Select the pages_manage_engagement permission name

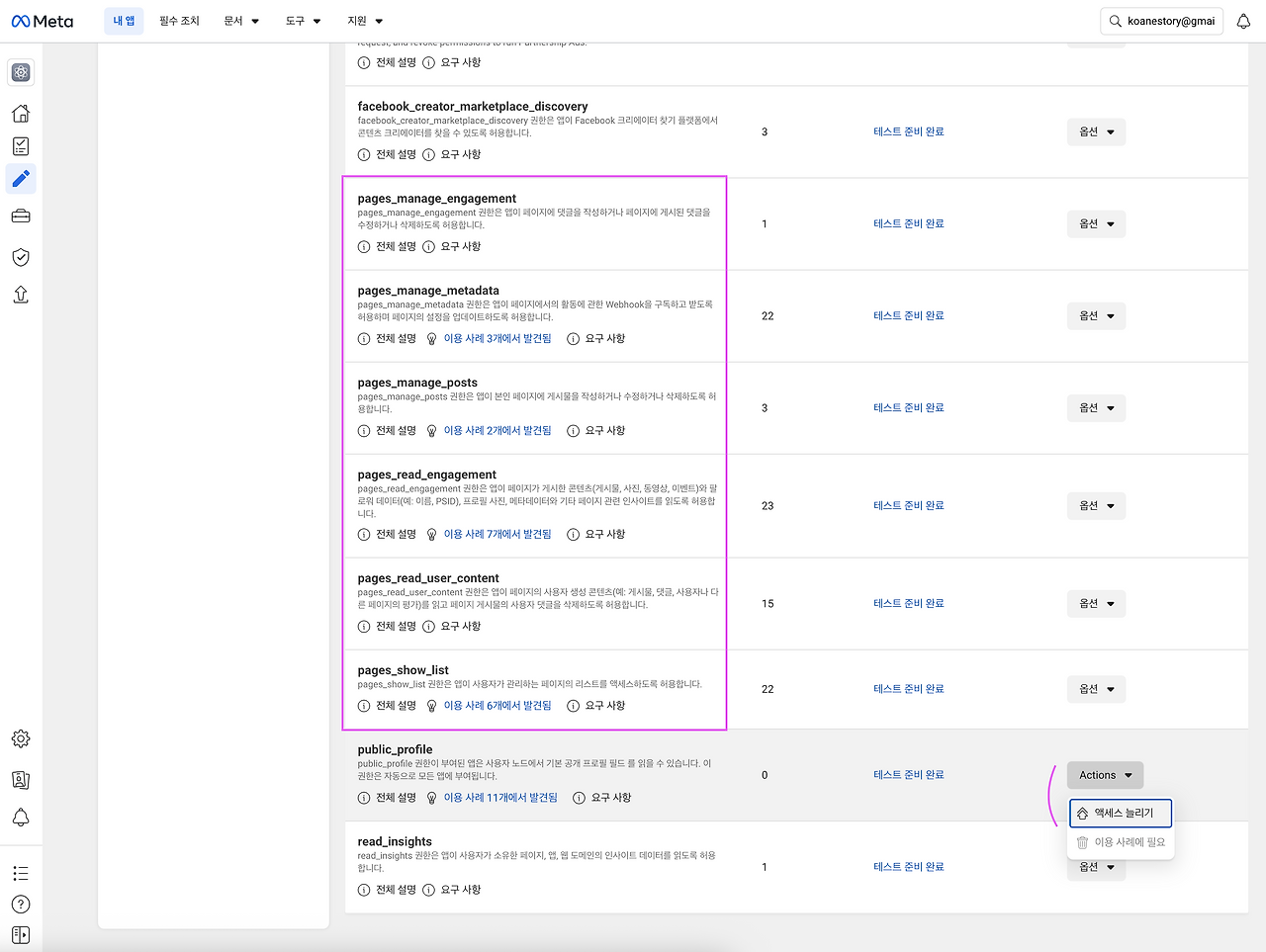pyautogui.click(x=437, y=199)
